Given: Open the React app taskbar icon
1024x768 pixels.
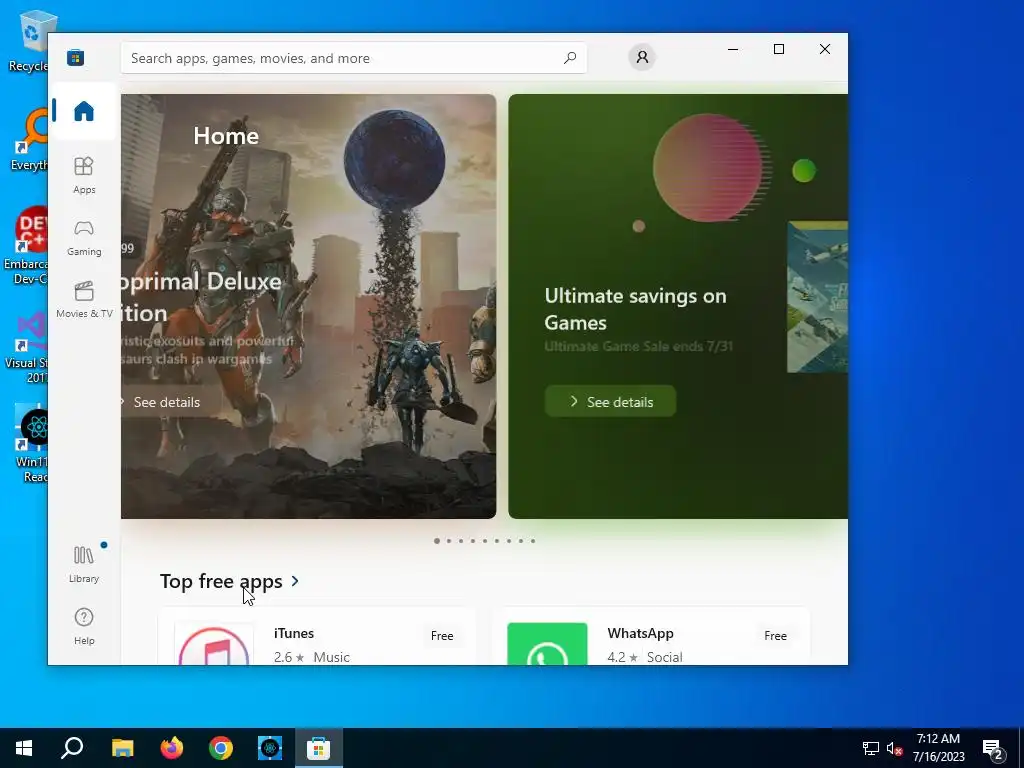Looking at the screenshot, I should pos(270,748).
